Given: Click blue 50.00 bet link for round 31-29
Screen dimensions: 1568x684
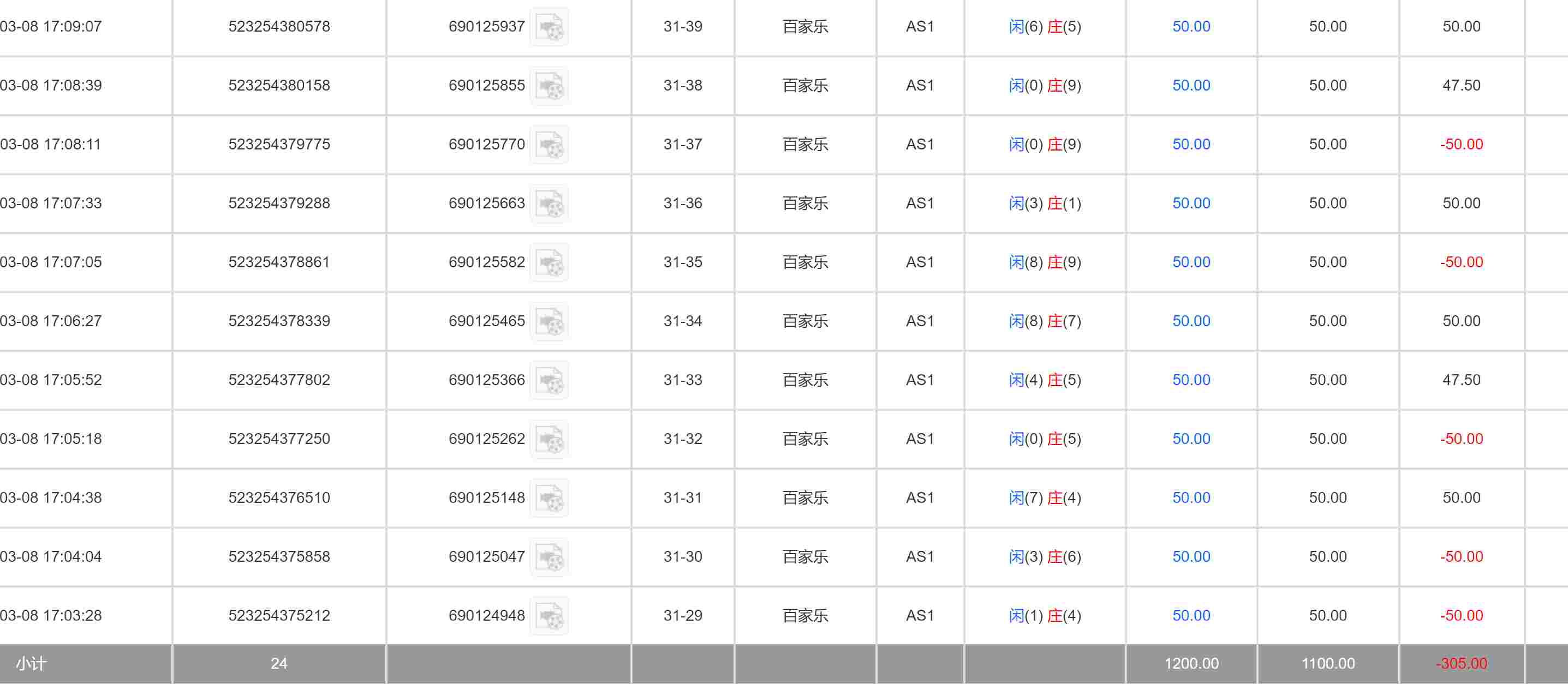Looking at the screenshot, I should 1191,616.
